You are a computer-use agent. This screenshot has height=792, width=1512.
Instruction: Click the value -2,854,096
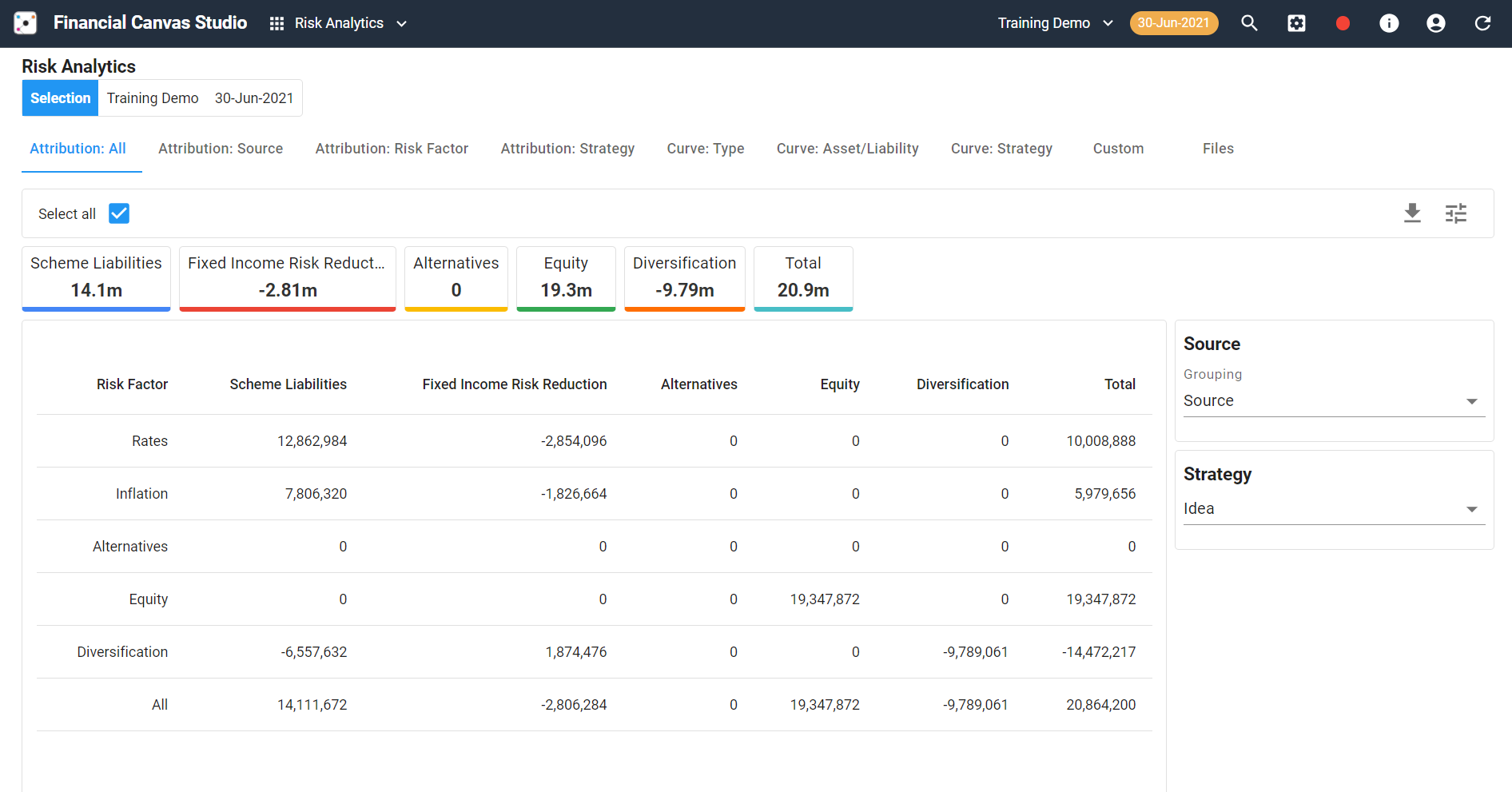pos(574,441)
